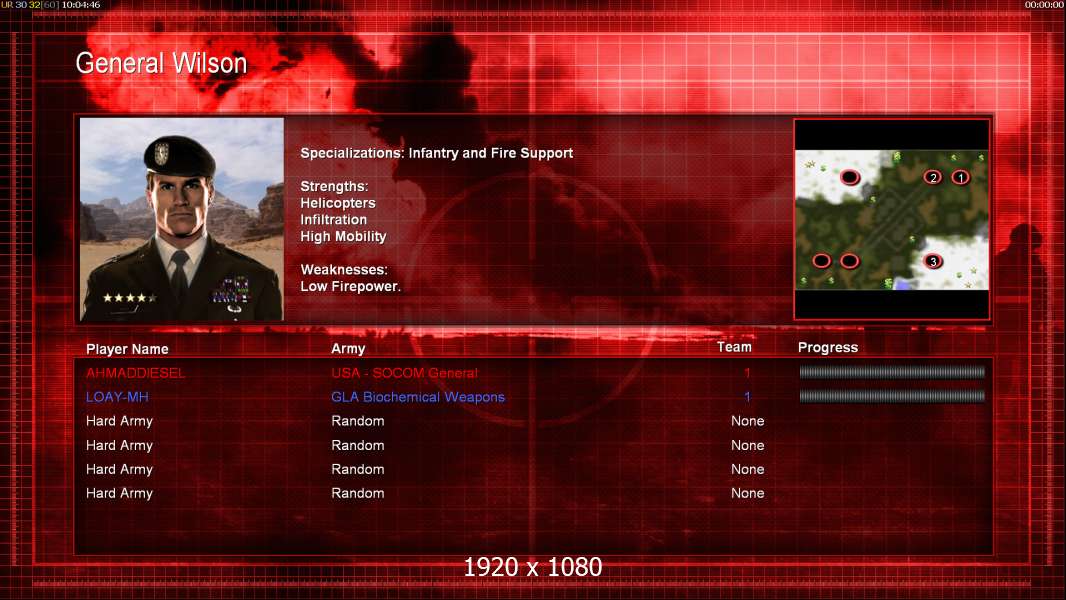Click the "10:04:46" clock readout

click(81, 5)
